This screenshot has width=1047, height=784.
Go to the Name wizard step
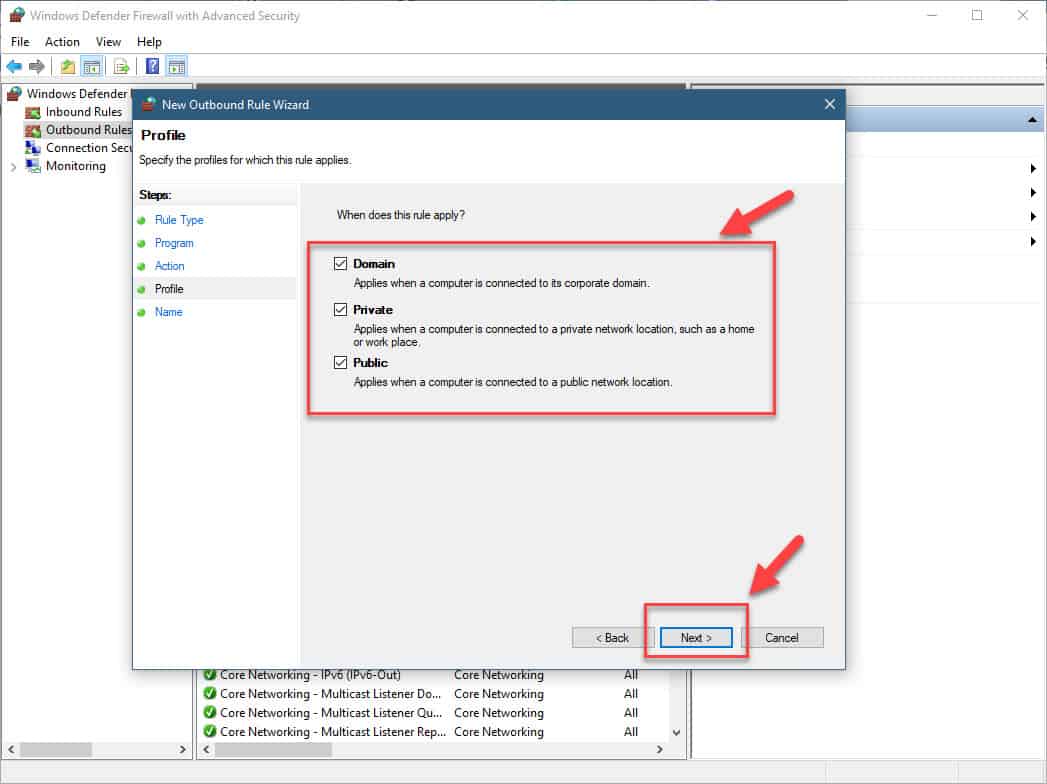(x=168, y=312)
